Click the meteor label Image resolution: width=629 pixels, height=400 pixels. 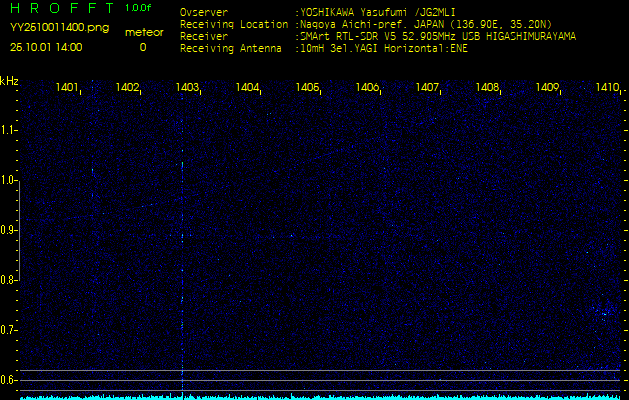[144, 32]
